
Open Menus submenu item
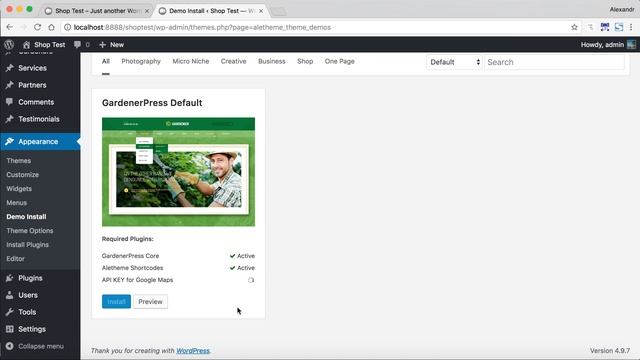click(x=16, y=203)
